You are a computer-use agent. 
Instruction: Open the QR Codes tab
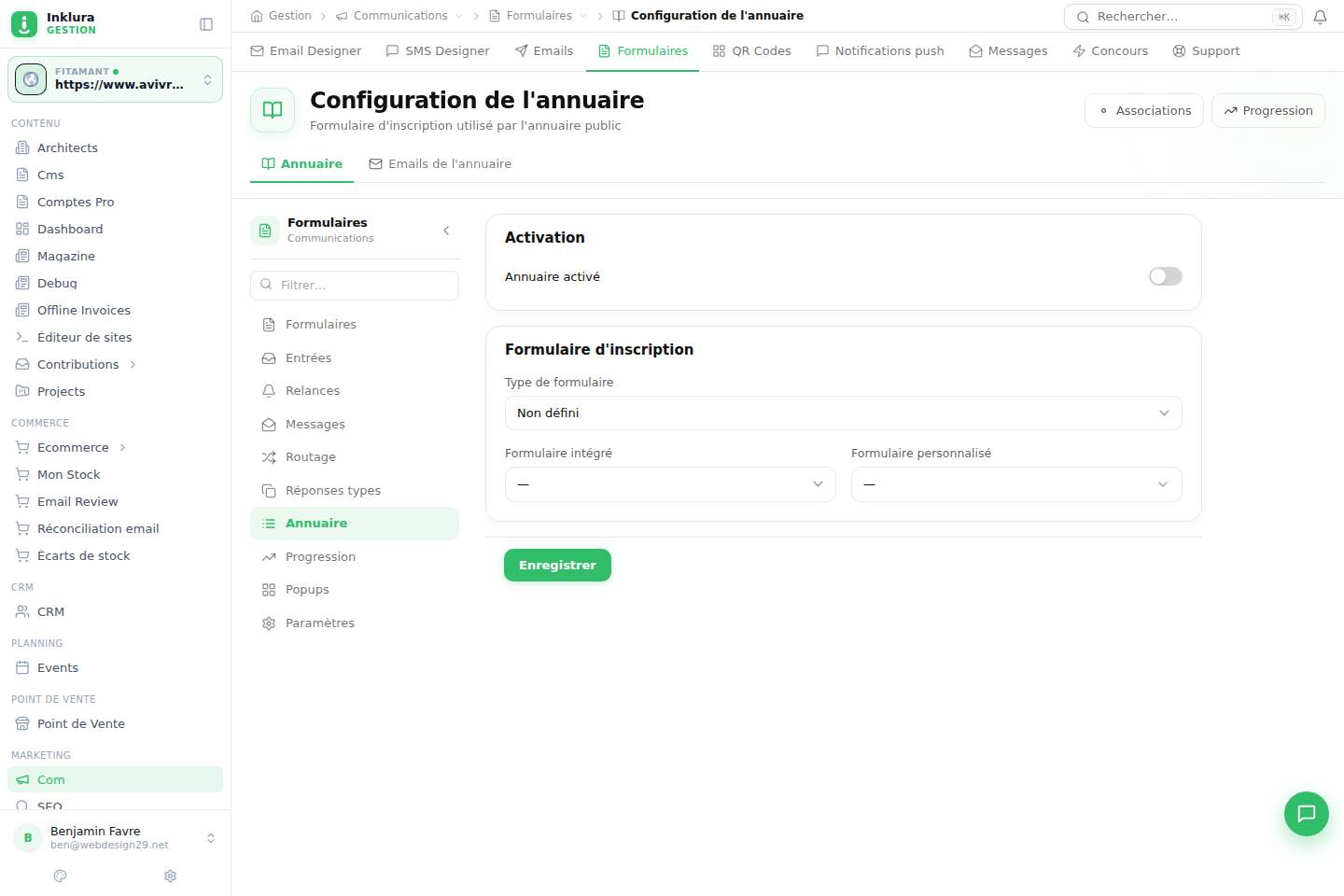coord(751,51)
